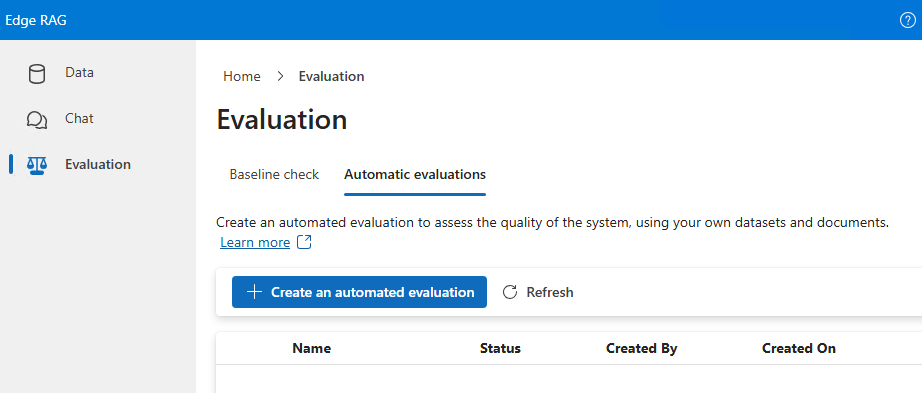Select Evaluation in the sidebar
This screenshot has width=922, height=393.
click(98, 165)
